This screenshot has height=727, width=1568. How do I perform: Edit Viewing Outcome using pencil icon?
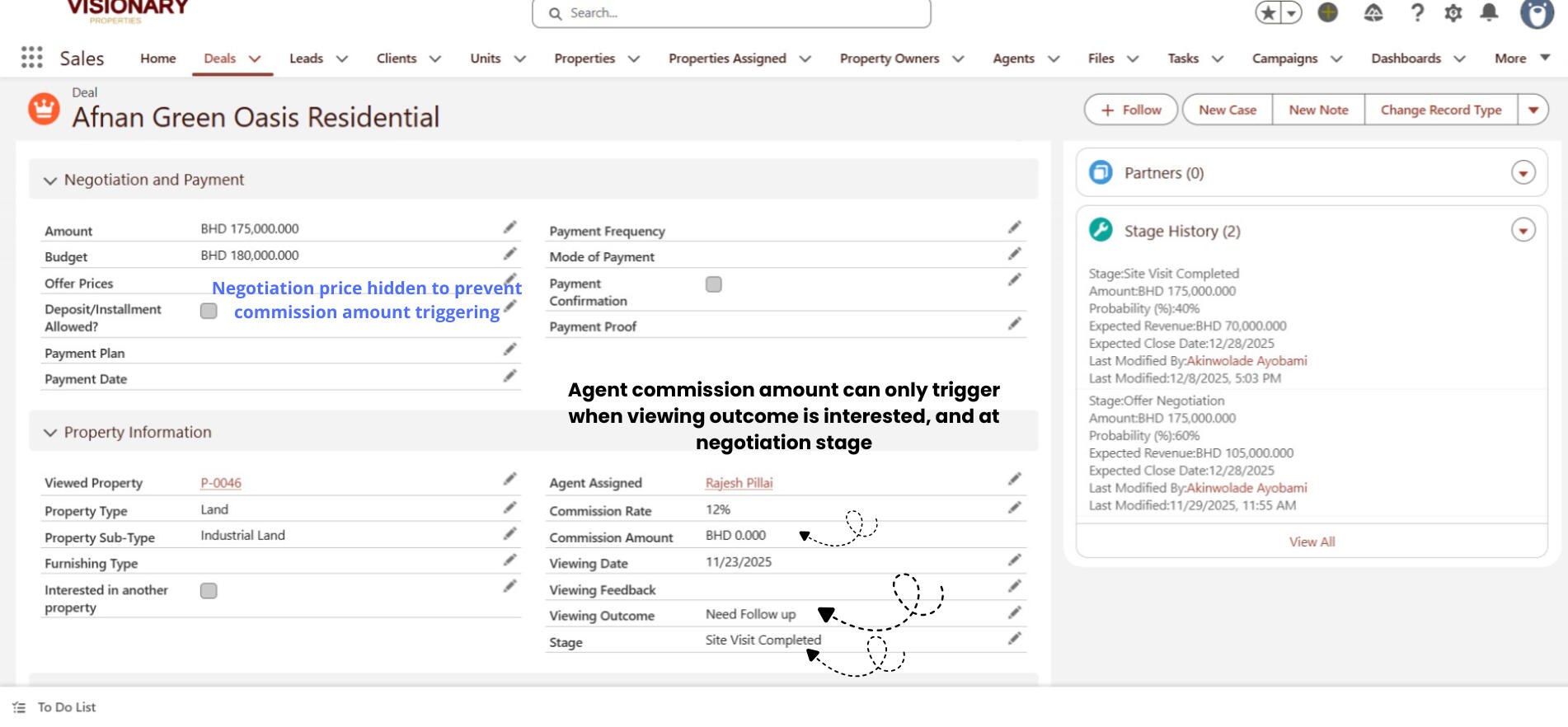[x=1014, y=613]
